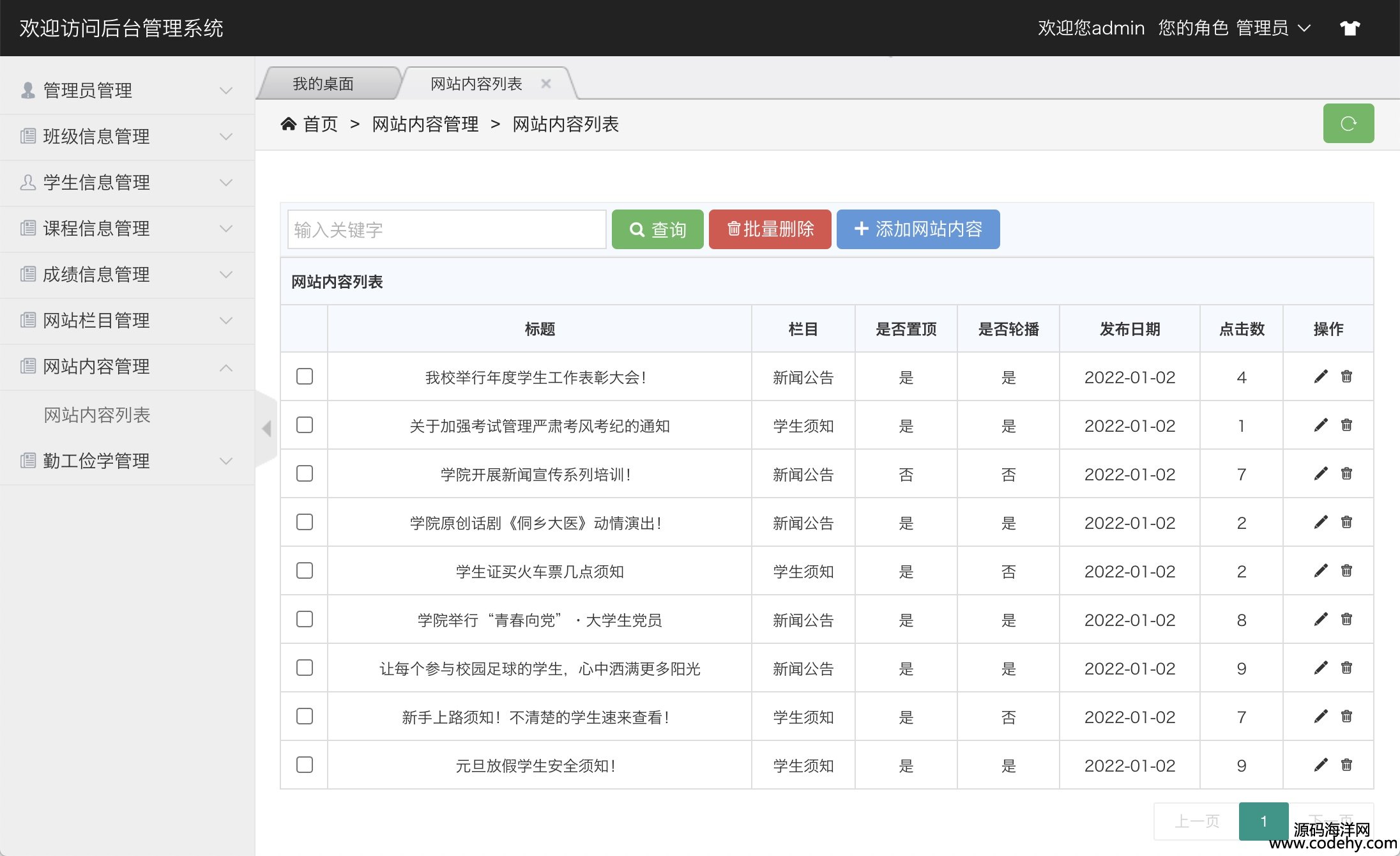Open the 管理员 role dropdown

point(1273,28)
